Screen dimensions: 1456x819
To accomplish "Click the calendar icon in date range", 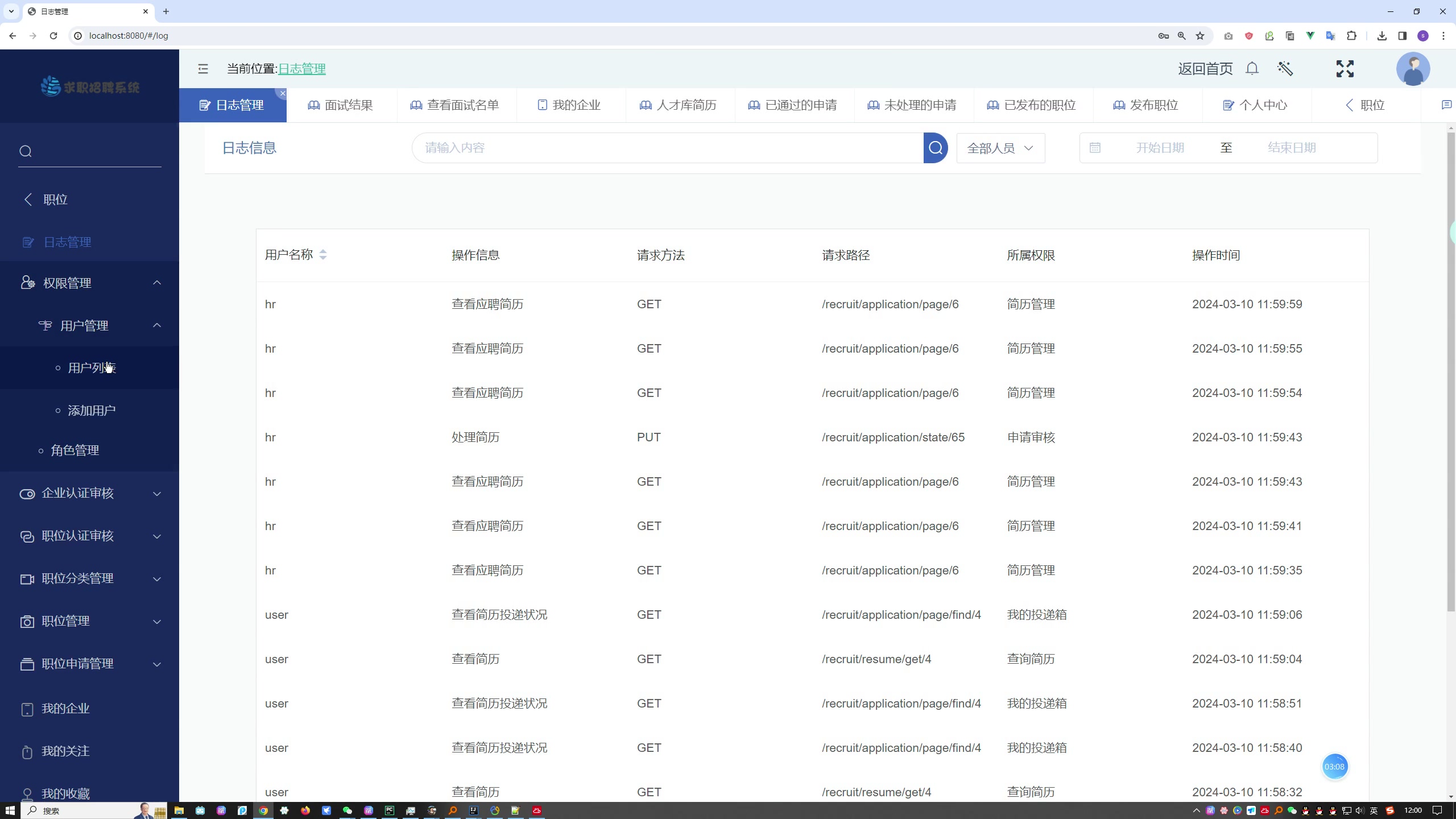I will click(1095, 148).
